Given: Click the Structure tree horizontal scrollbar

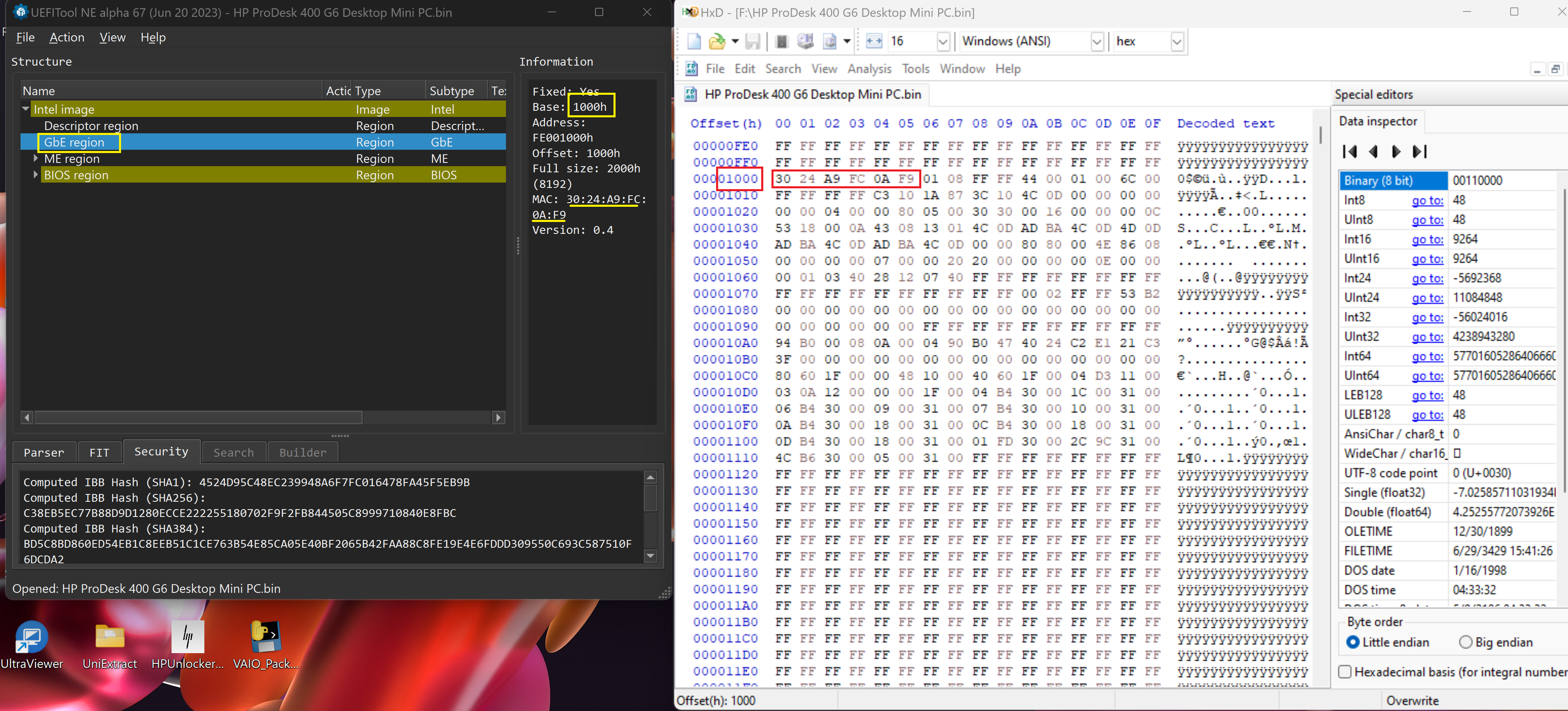Looking at the screenshot, I should point(199,418).
